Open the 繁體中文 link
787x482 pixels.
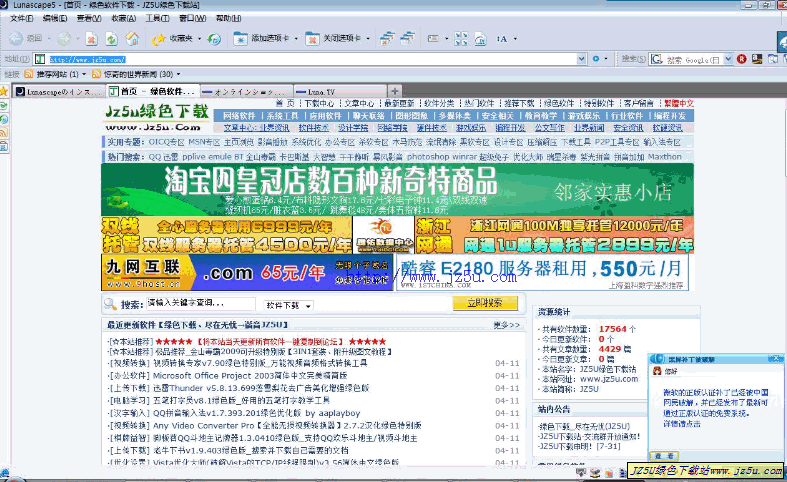click(679, 103)
